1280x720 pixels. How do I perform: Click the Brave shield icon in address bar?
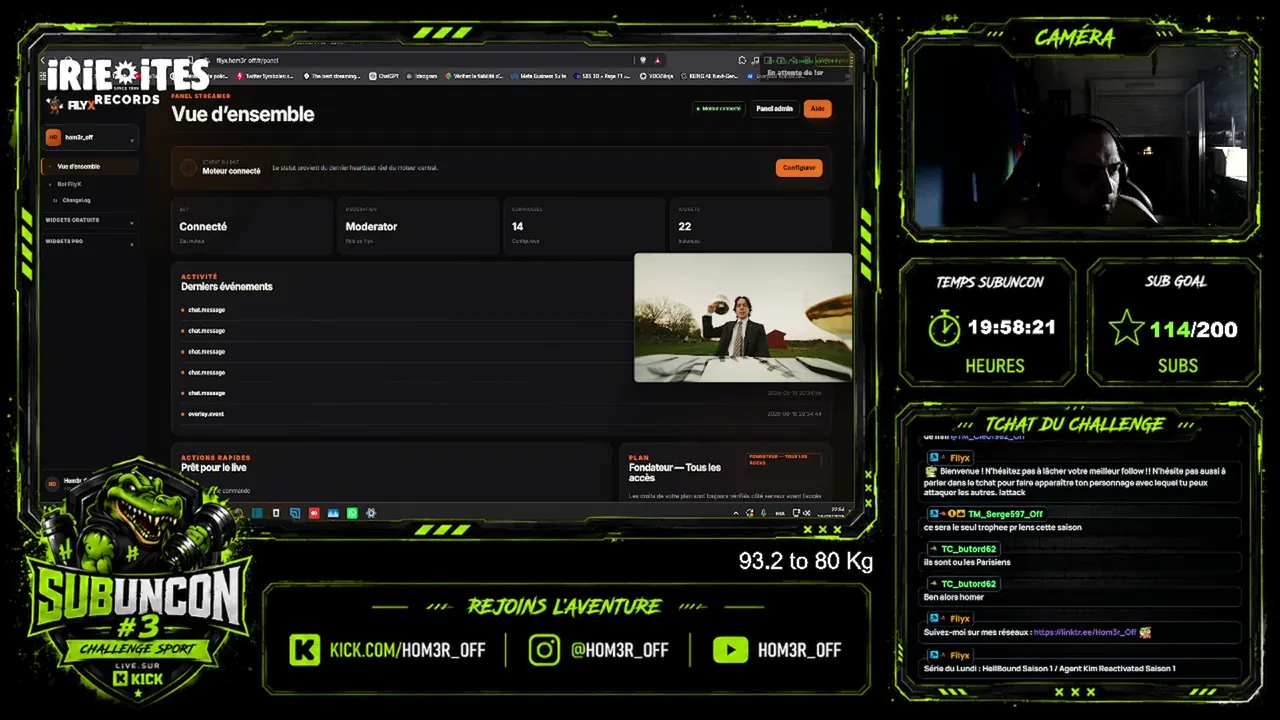642,60
